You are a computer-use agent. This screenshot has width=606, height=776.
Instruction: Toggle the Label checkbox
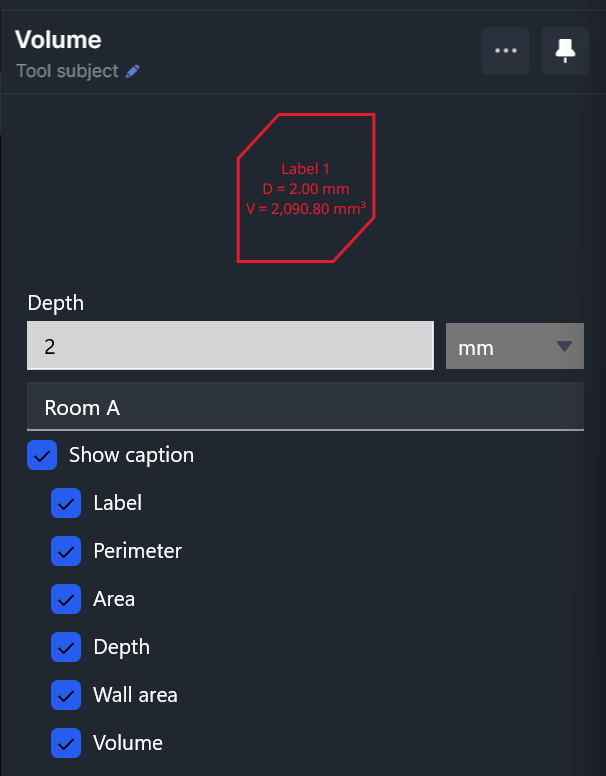[66, 503]
